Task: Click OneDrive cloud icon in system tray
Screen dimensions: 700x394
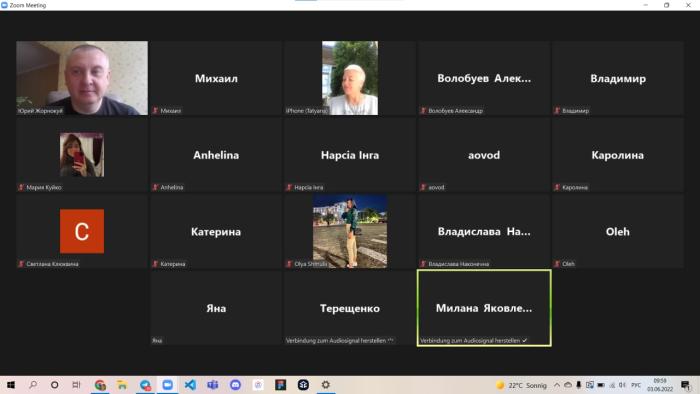Action: pos(568,385)
